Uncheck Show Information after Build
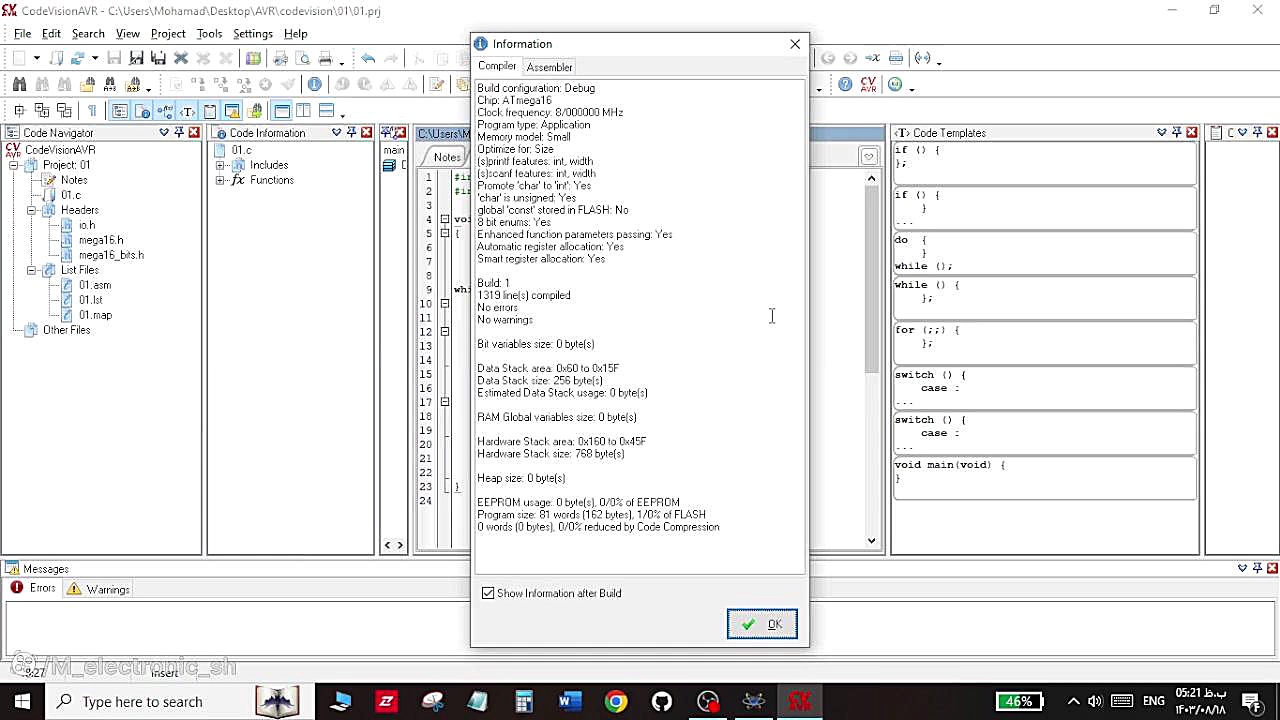 click(x=488, y=593)
